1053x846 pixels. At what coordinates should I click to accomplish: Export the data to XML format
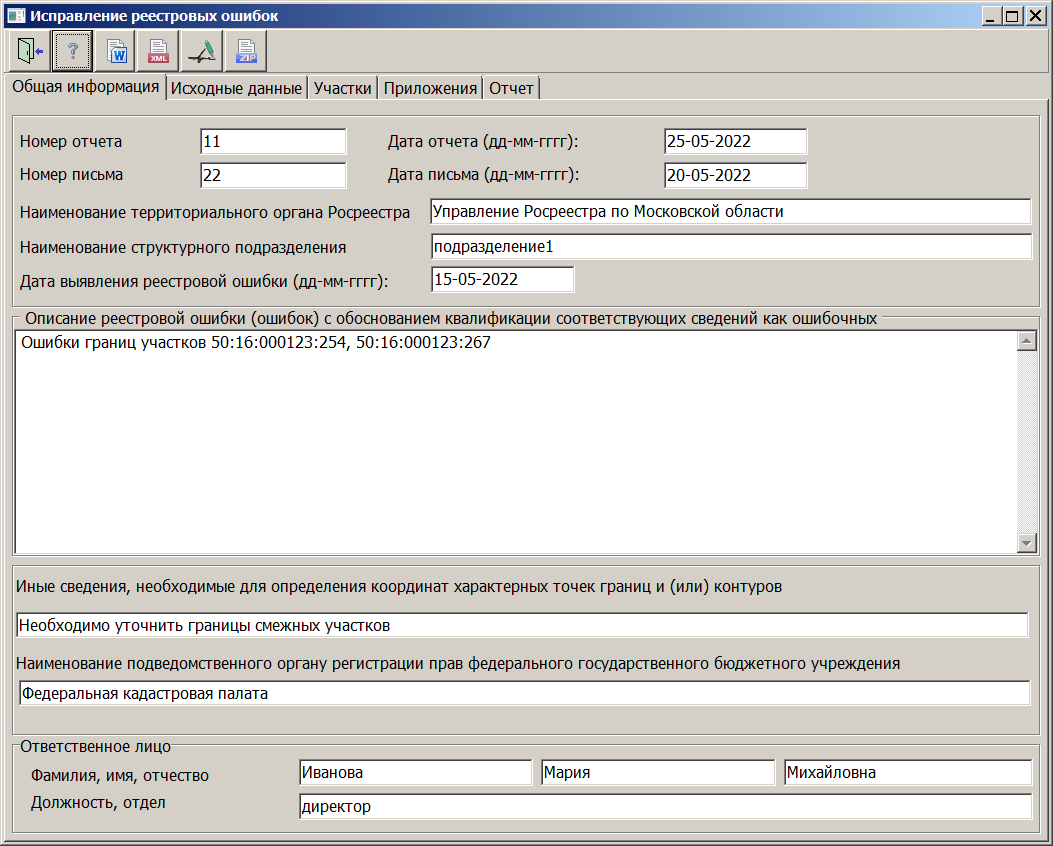coord(157,50)
